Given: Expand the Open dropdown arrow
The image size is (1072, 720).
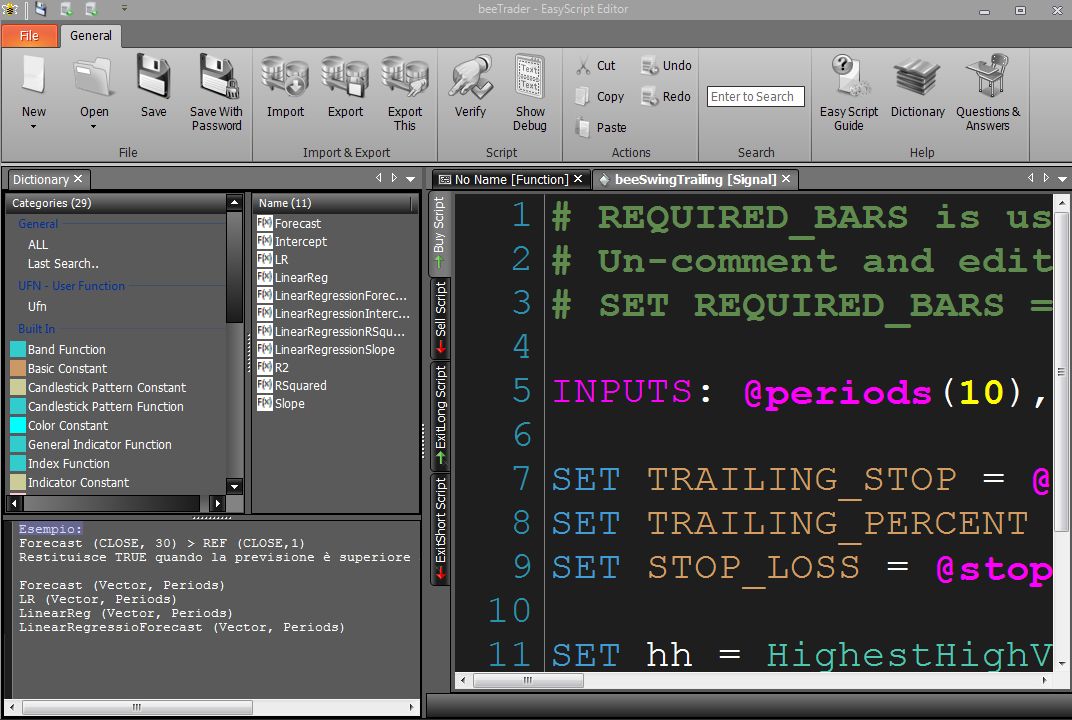Looking at the screenshot, I should pos(94,126).
